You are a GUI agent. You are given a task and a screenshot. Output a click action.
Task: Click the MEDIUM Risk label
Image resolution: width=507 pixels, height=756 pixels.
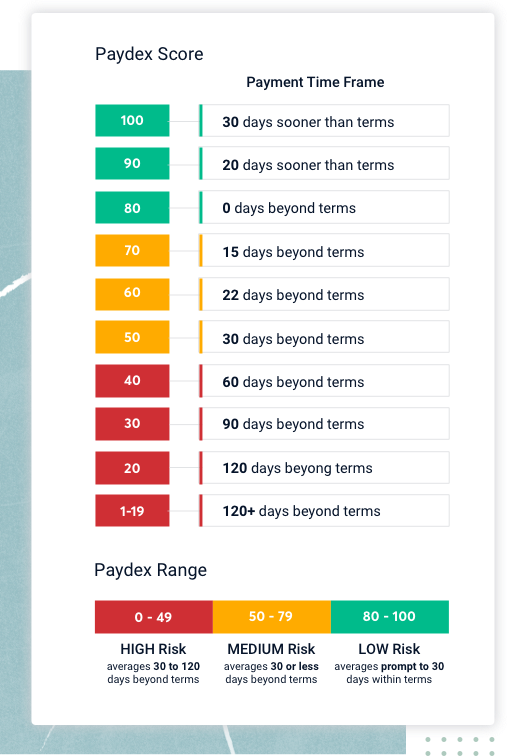(x=271, y=649)
